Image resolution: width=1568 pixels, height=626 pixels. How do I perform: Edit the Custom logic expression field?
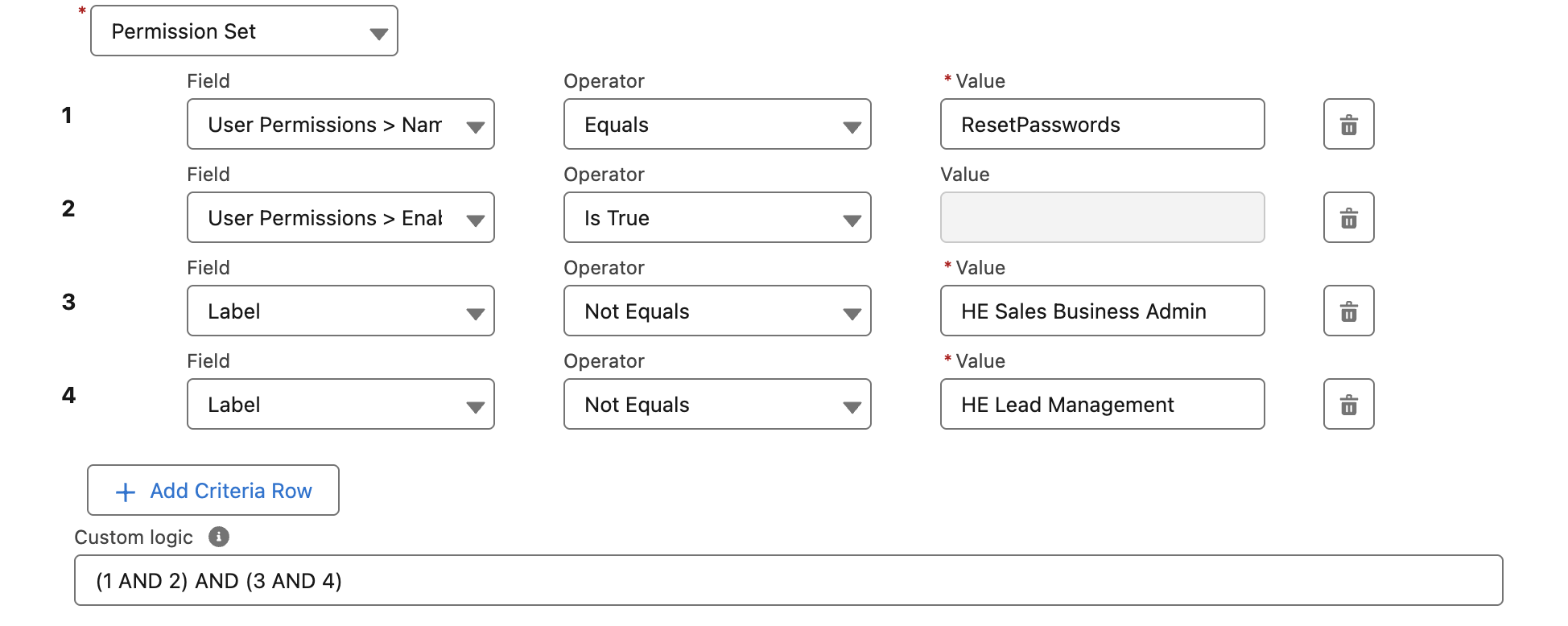pyautogui.click(x=789, y=580)
